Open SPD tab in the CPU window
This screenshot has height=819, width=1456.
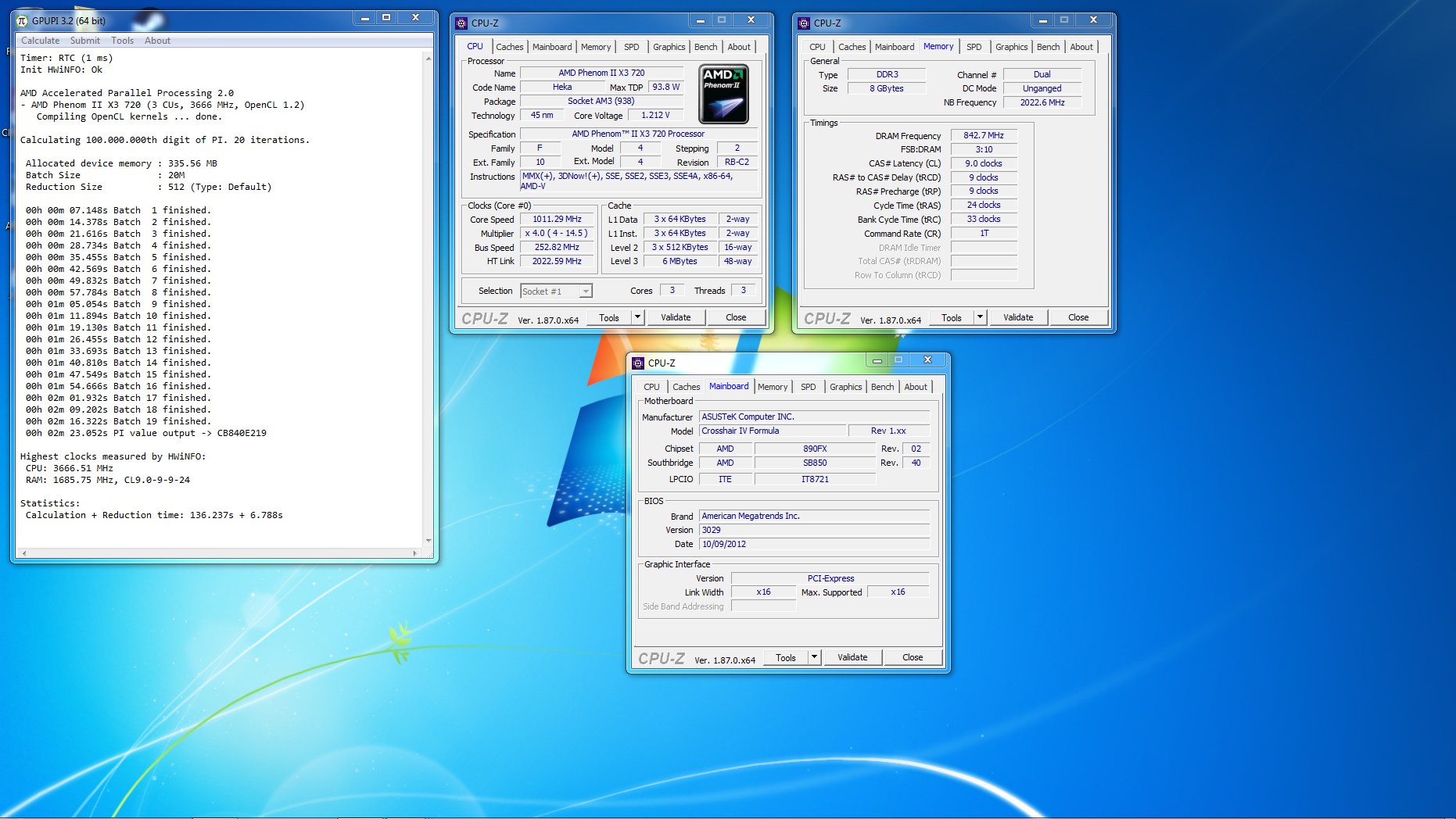(632, 47)
